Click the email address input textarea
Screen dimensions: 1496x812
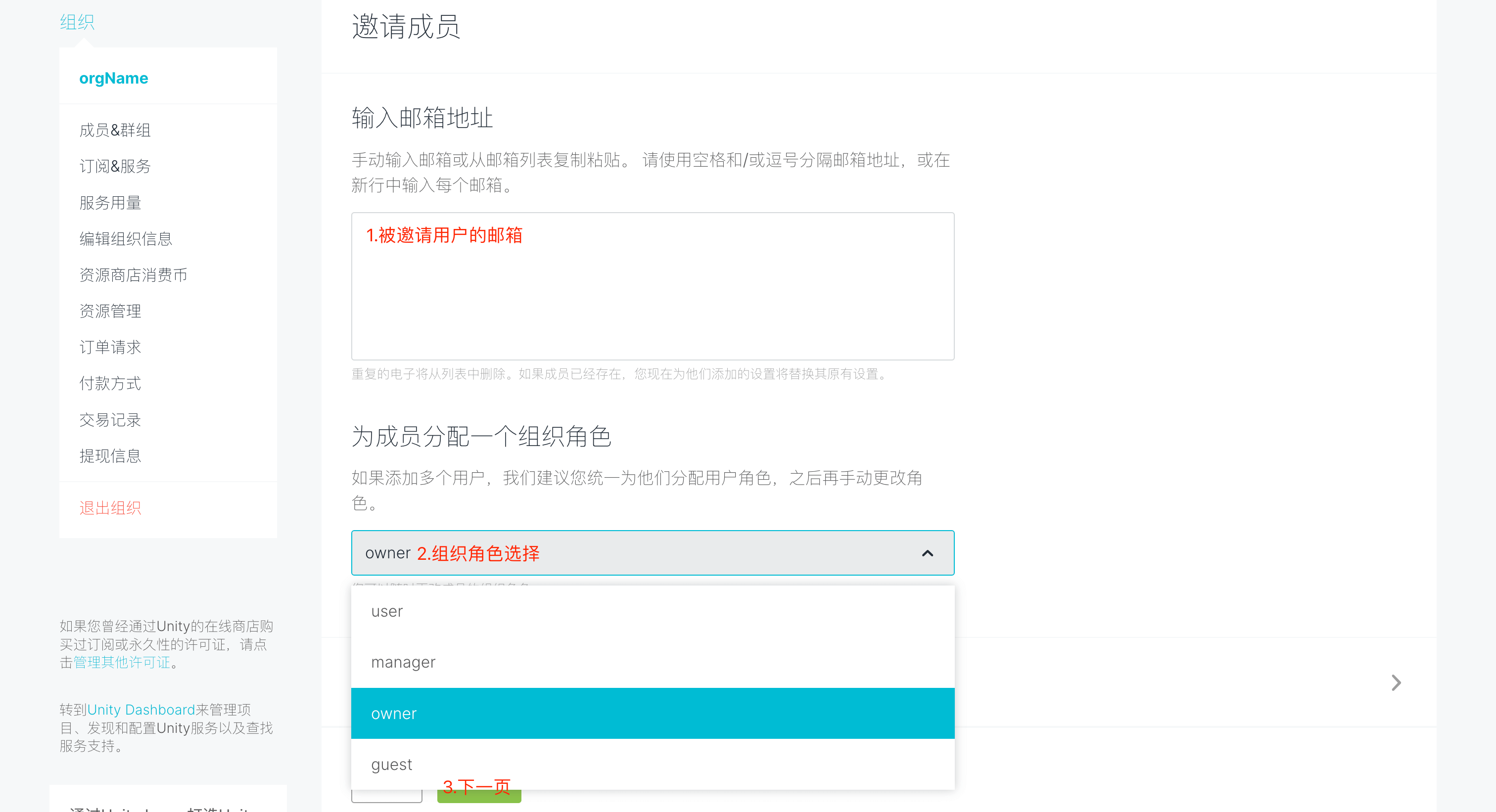(652, 286)
